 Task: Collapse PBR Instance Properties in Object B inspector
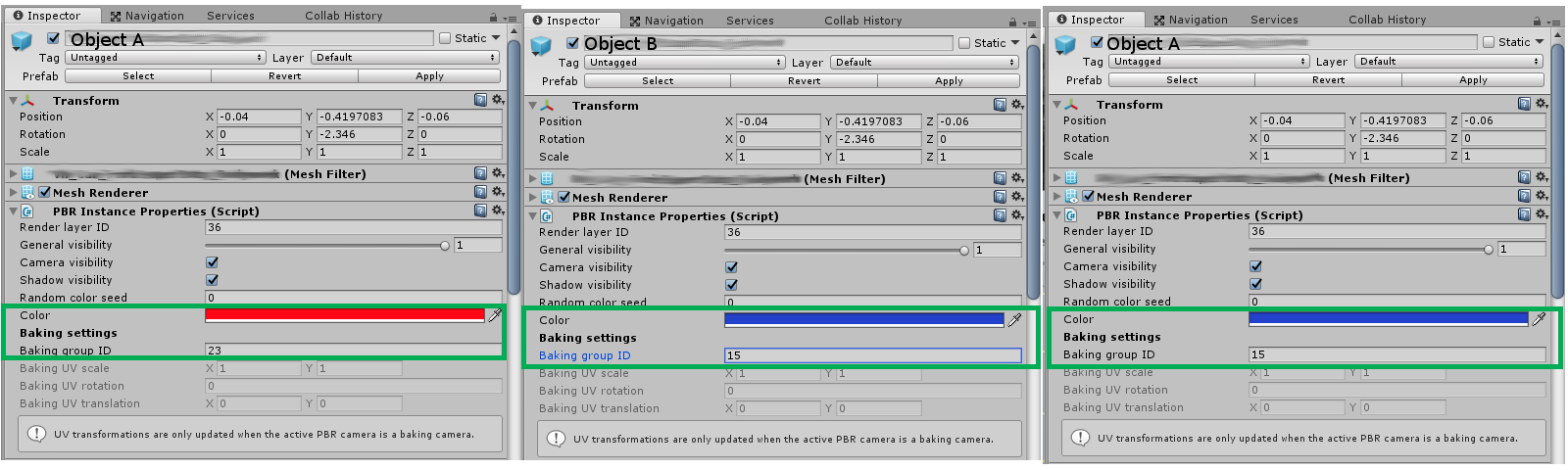[532, 215]
